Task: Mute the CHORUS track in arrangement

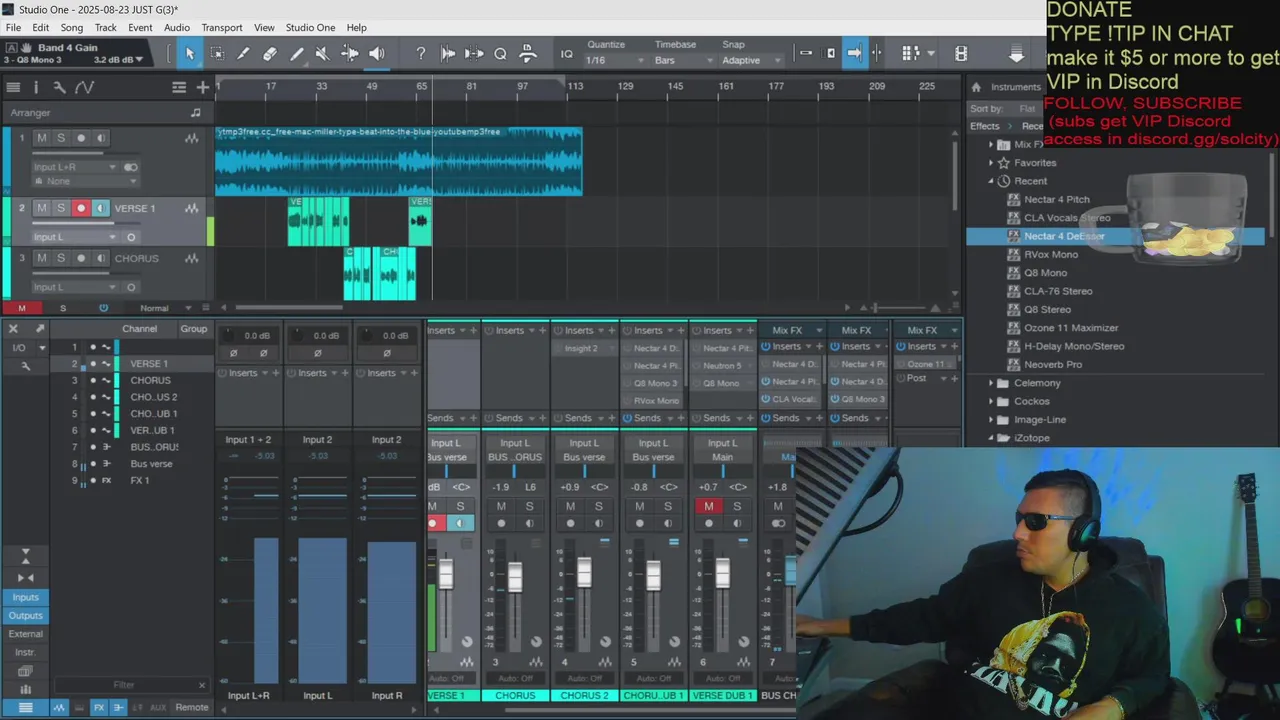Action: pos(41,258)
